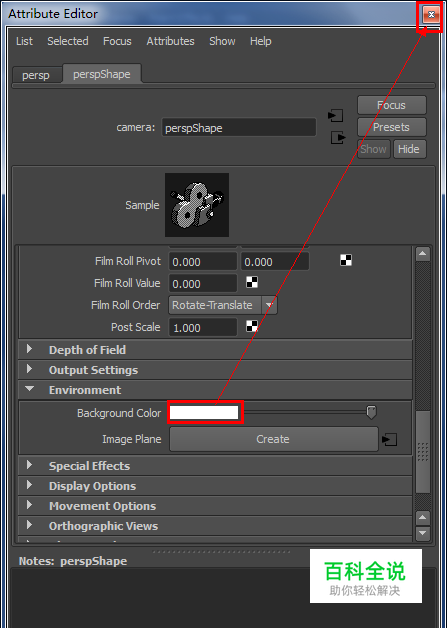Click map button next to Film Roll Value

tap(252, 282)
